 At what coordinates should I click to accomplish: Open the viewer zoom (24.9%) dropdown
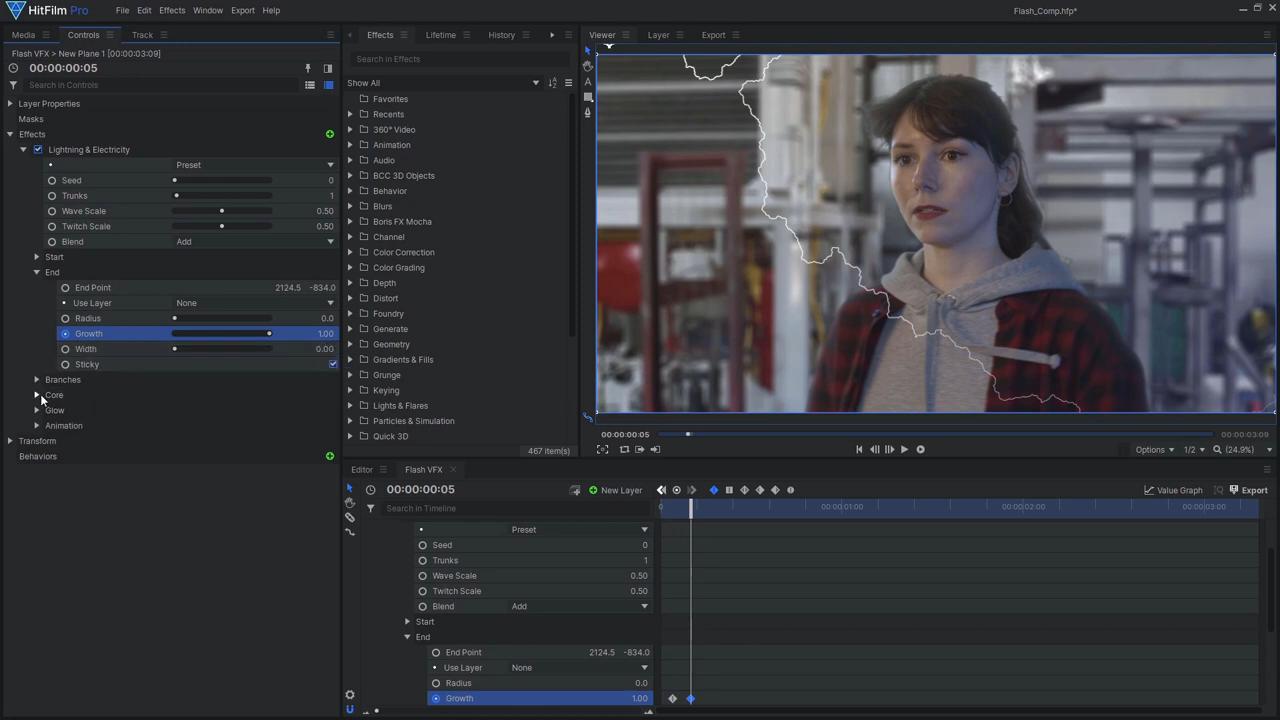point(1243,450)
